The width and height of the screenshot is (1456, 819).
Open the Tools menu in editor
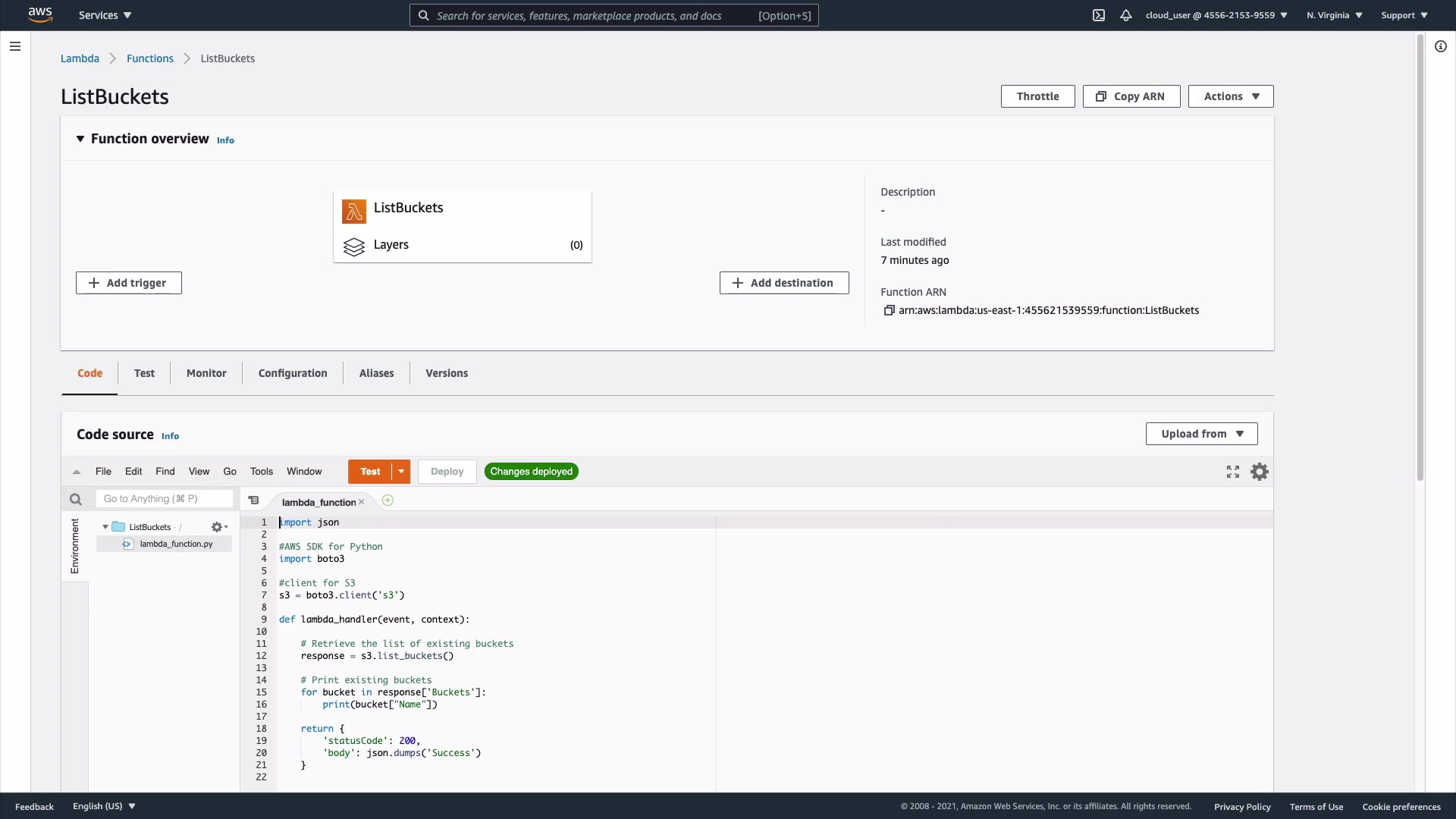coord(261,472)
